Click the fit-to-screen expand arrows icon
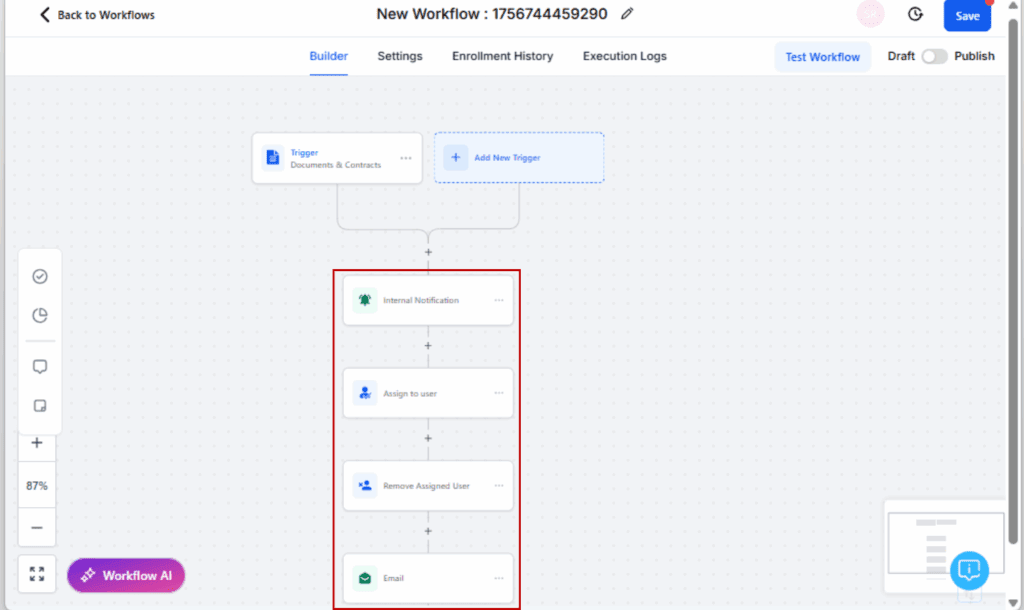Screen dimensions: 1024x610 37,574
